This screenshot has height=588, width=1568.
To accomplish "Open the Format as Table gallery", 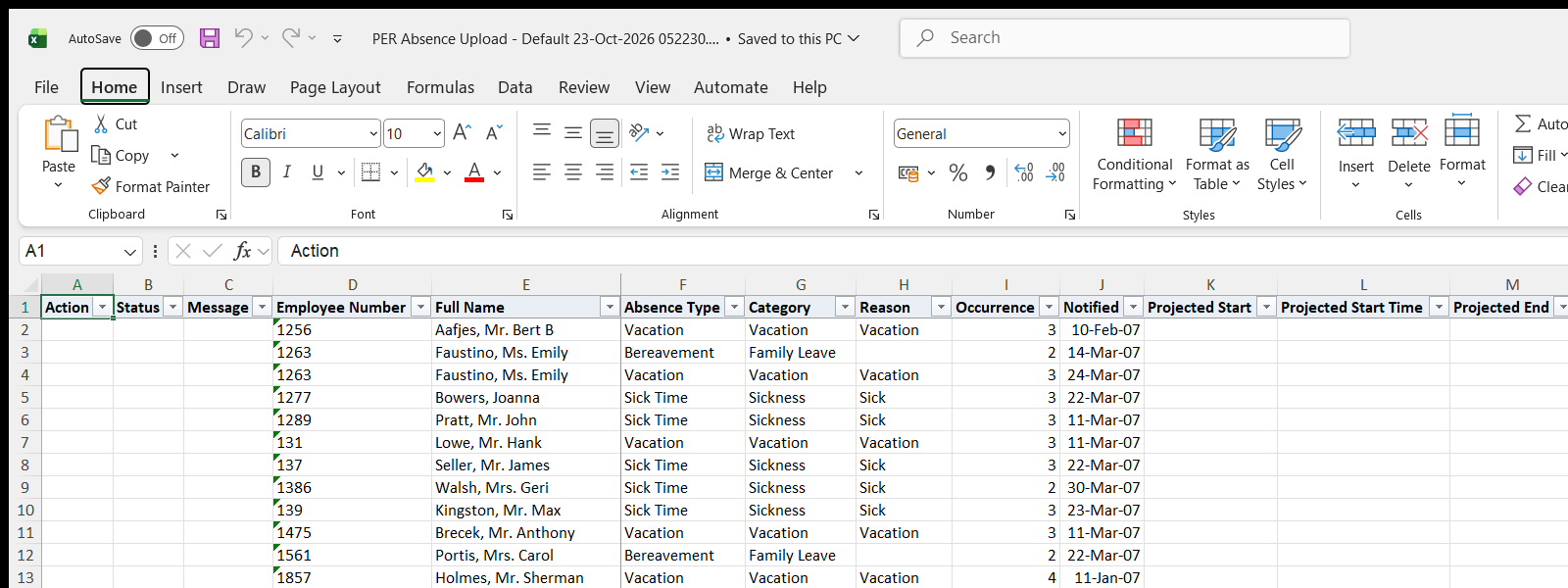I will pyautogui.click(x=1217, y=155).
